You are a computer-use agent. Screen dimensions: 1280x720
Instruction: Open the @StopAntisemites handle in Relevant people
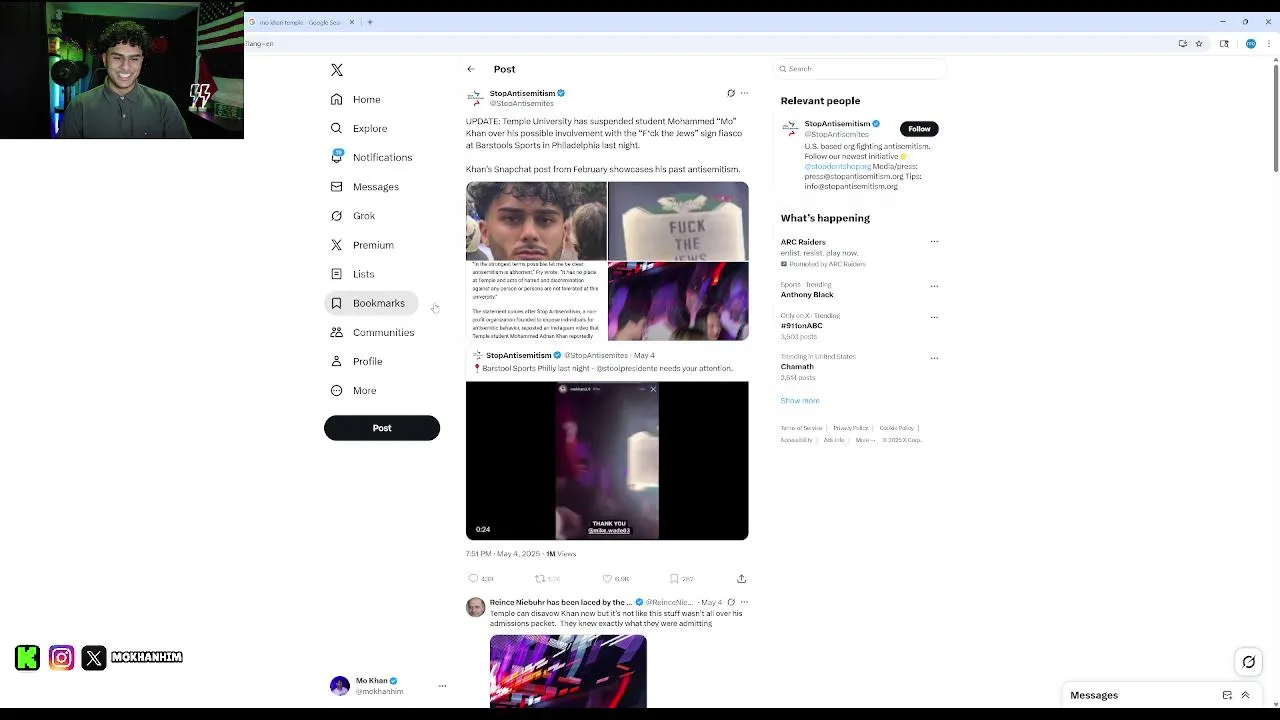click(837, 134)
